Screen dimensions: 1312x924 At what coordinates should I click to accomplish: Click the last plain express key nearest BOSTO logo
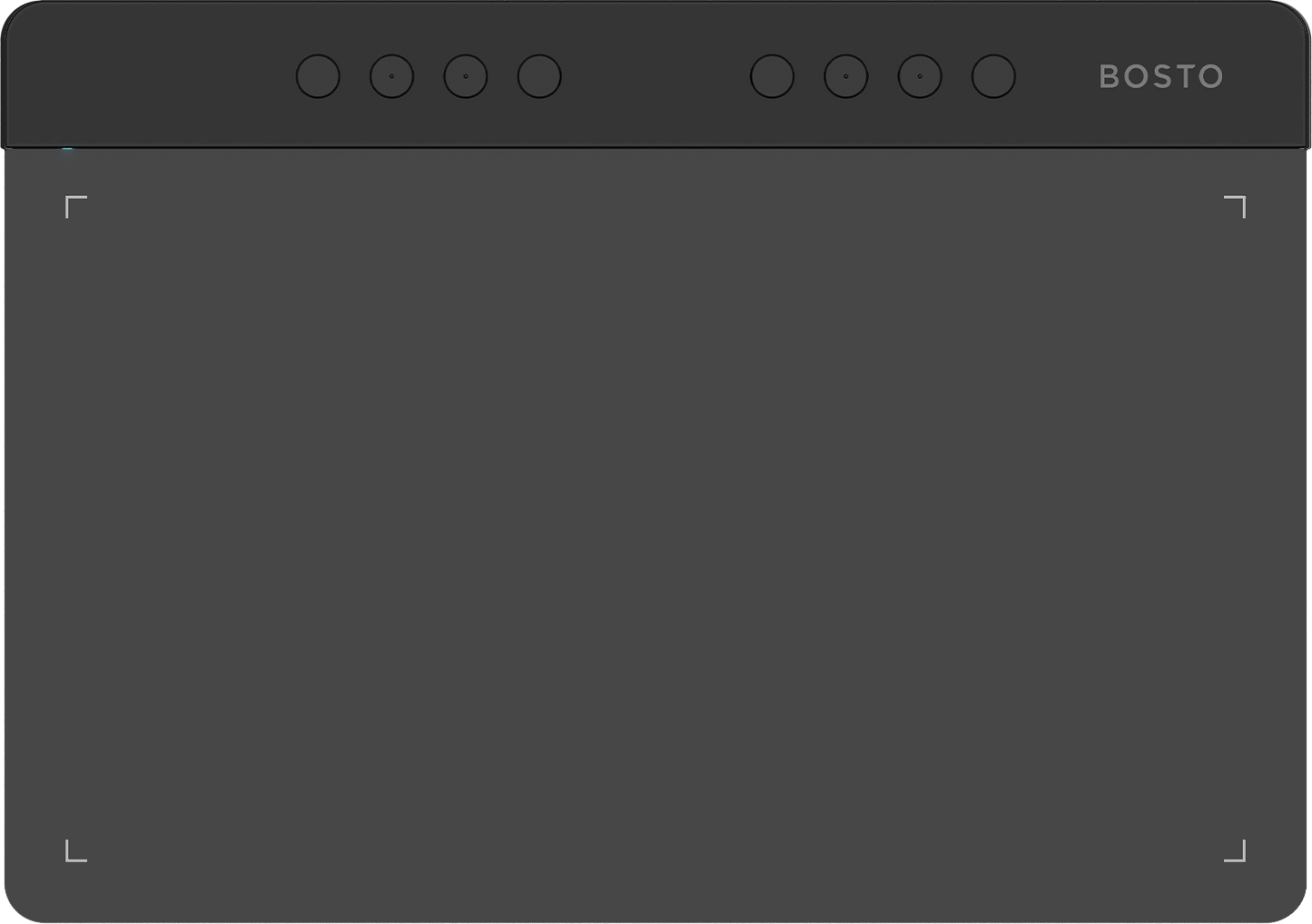coord(993,76)
